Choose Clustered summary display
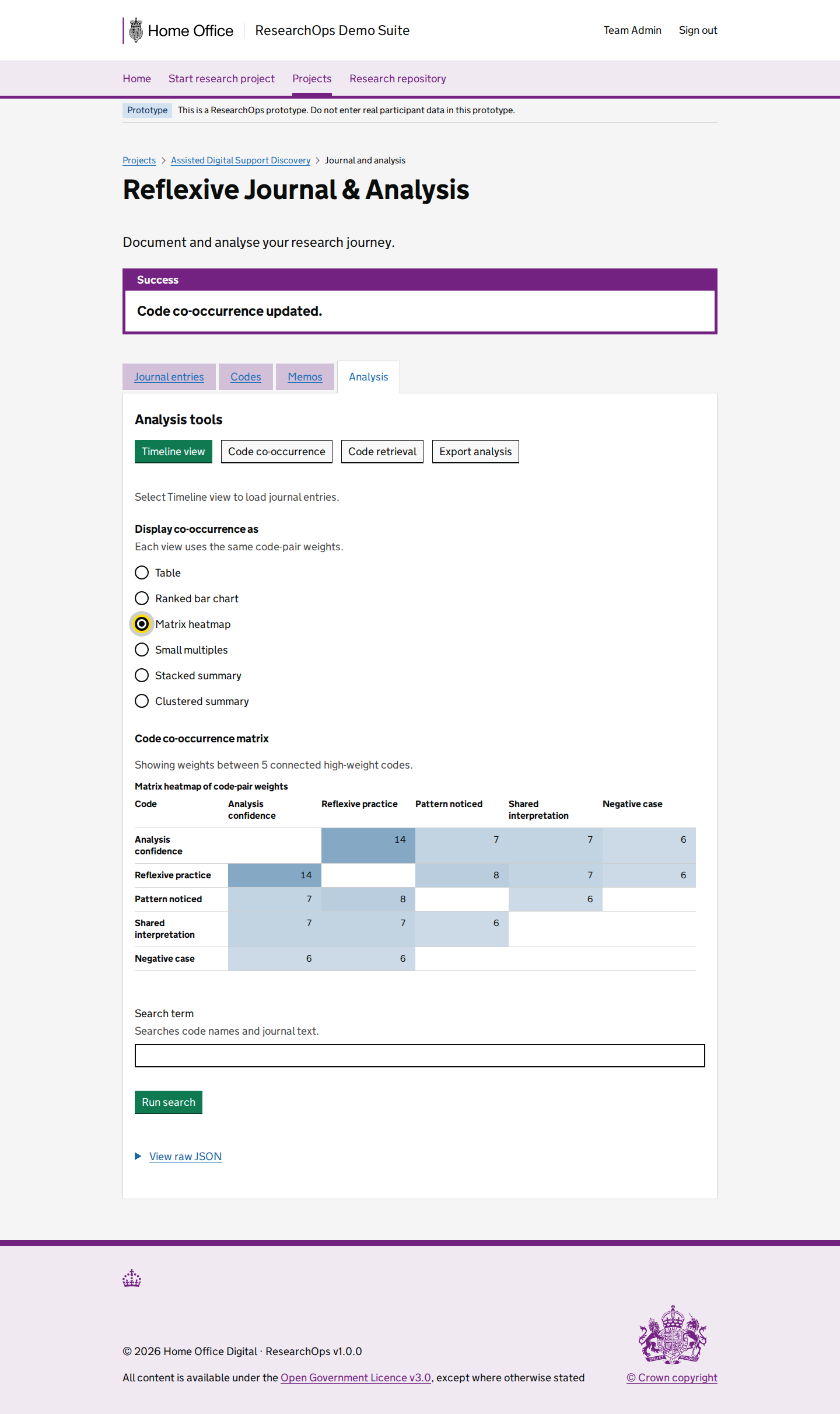The width and height of the screenshot is (840, 1414). click(x=142, y=701)
